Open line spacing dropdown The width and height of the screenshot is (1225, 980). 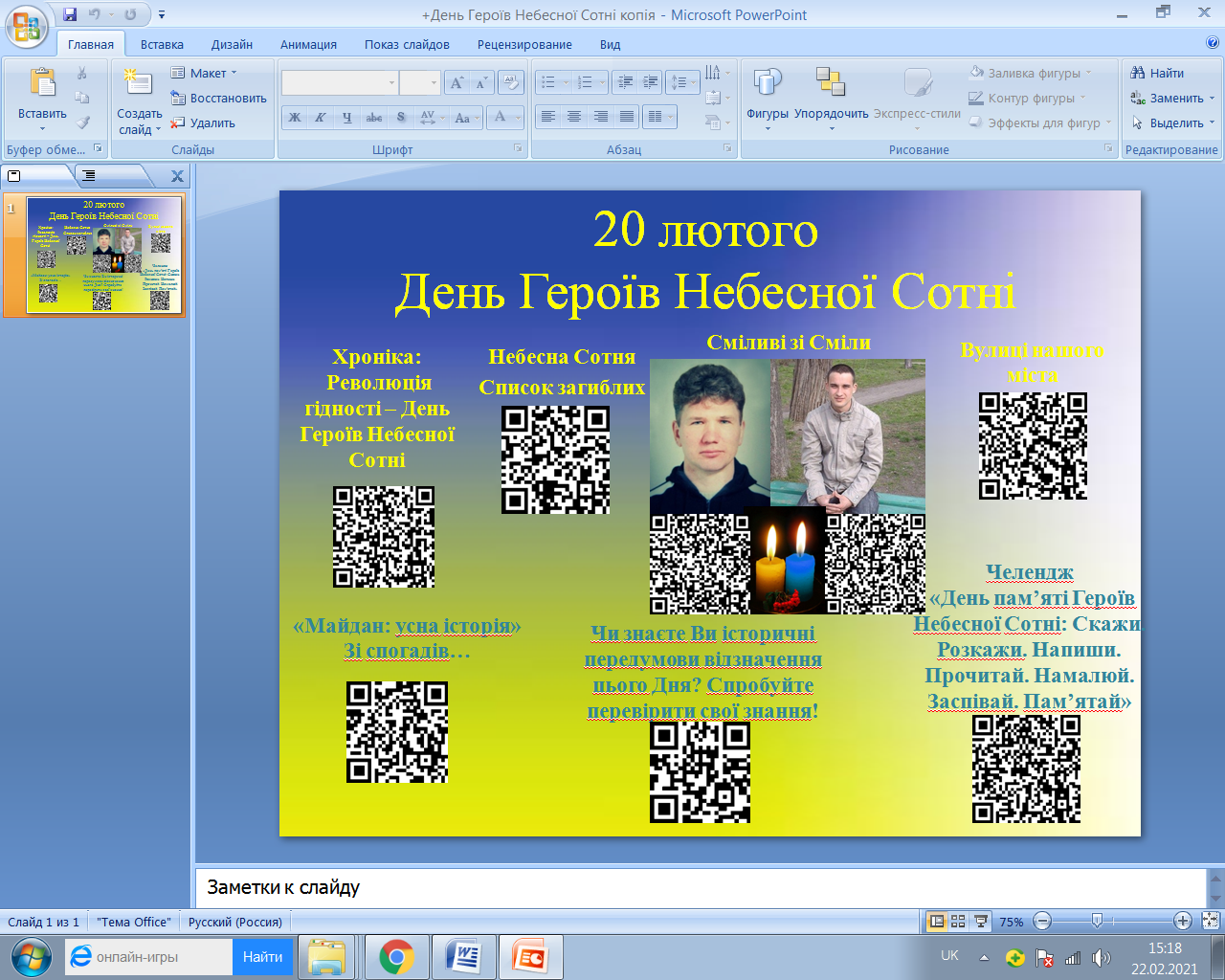[x=683, y=82]
